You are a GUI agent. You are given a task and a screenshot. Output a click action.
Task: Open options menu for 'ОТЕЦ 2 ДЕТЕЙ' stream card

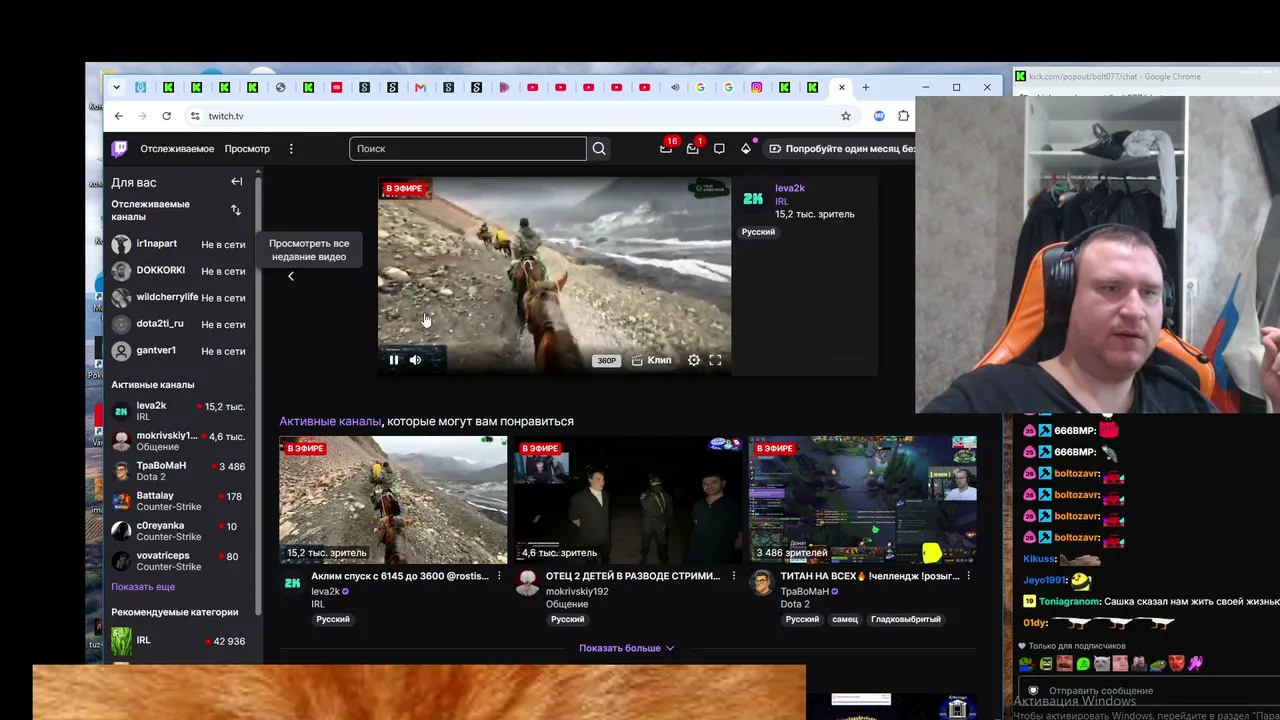coord(733,576)
